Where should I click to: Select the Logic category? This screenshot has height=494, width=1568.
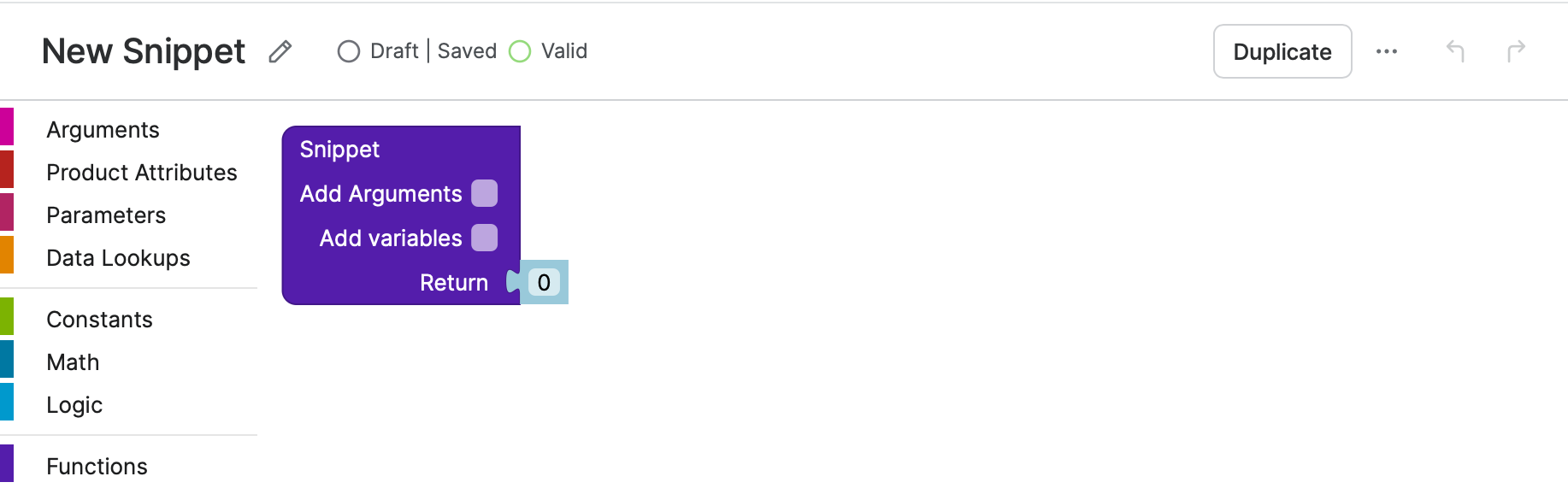click(x=74, y=405)
